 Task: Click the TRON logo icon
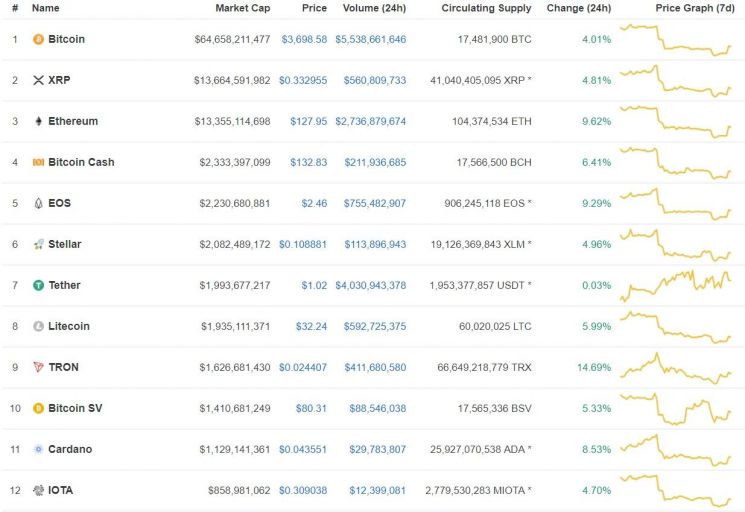click(x=38, y=367)
